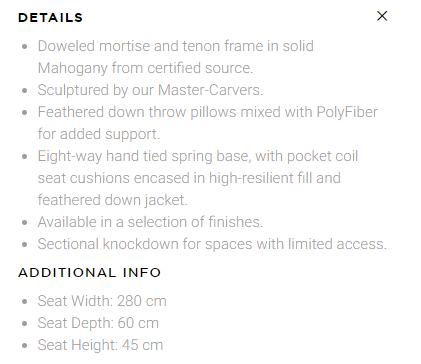Click the bullet dot beside 'Seat Width'
Viewport: 421px width, 364px height.
coord(24,302)
